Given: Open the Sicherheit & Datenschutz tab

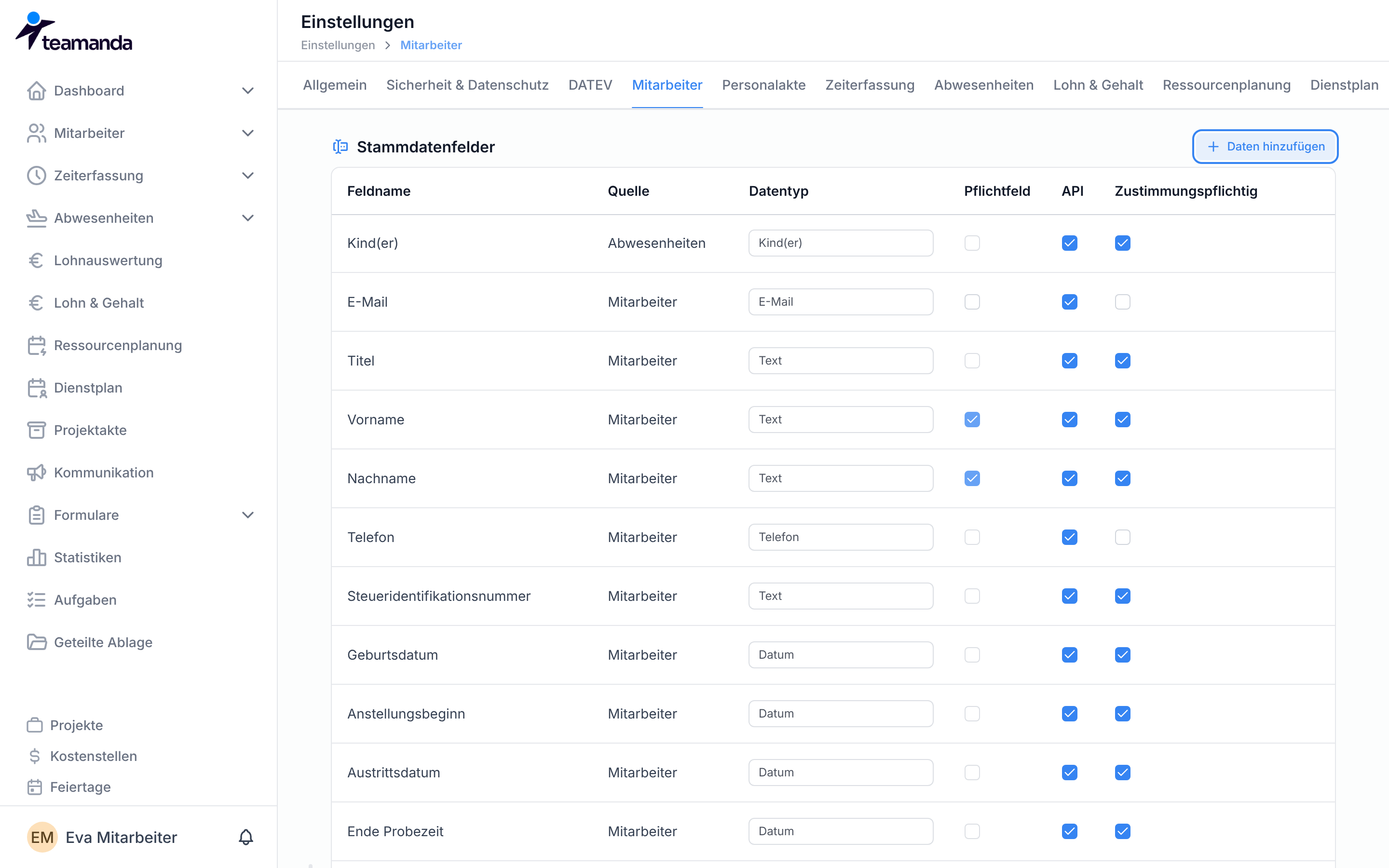Looking at the screenshot, I should click(467, 85).
